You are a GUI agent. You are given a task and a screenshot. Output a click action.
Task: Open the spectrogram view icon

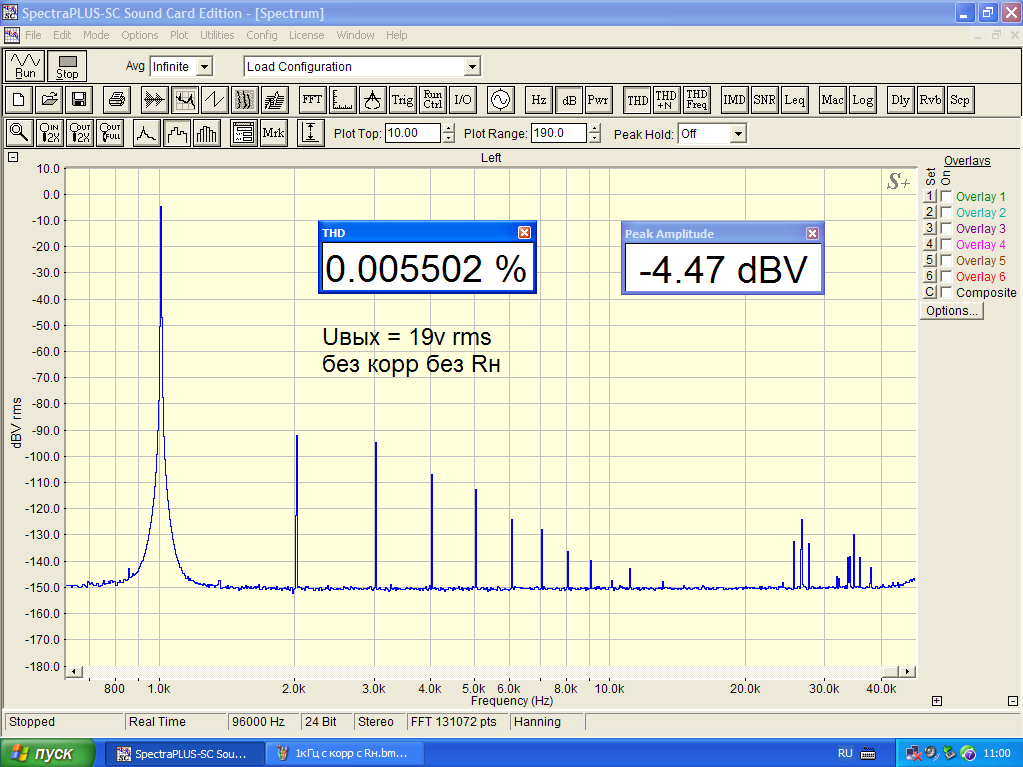[x=245, y=100]
